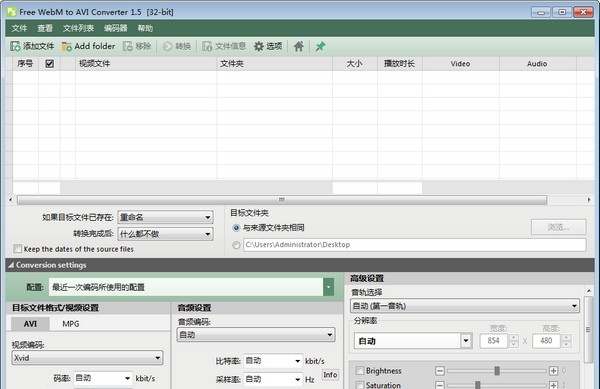Open the 如果目标文件已存在 dropdown showing 重命名
The image size is (600, 389).
(165, 217)
